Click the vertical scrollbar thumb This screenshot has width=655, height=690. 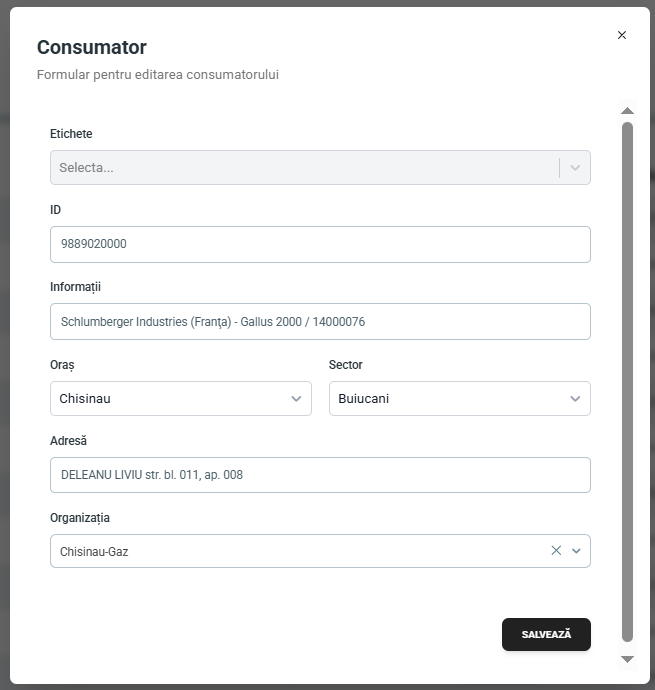pos(627,380)
